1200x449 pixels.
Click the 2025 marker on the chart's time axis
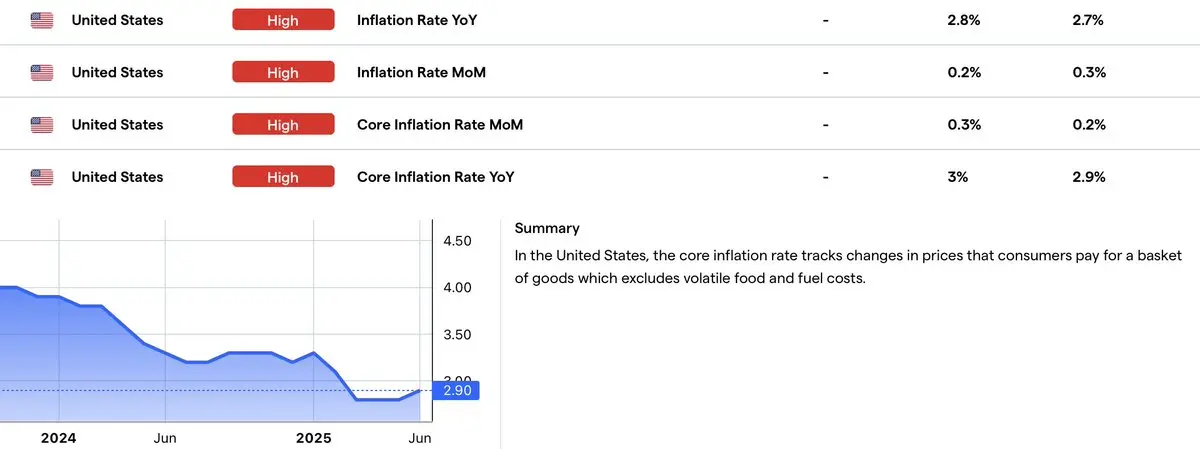(314, 438)
